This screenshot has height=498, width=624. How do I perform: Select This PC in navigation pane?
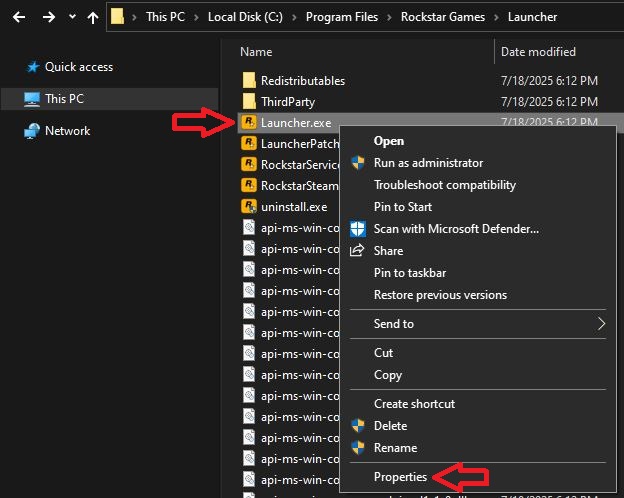pos(109,99)
